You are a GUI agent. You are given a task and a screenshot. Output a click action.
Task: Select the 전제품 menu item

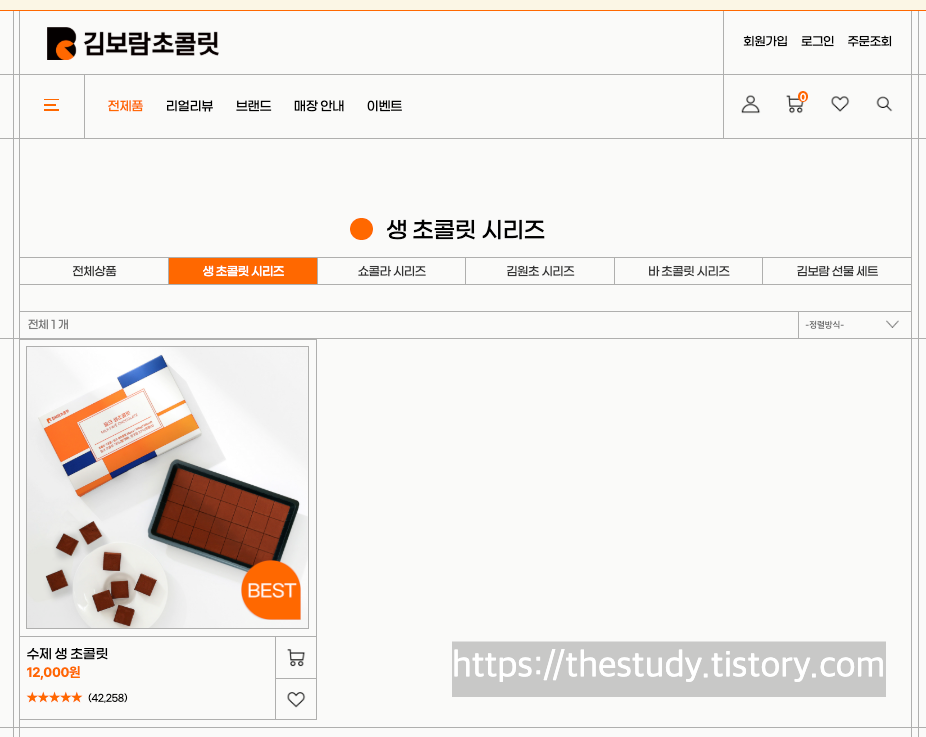125,106
